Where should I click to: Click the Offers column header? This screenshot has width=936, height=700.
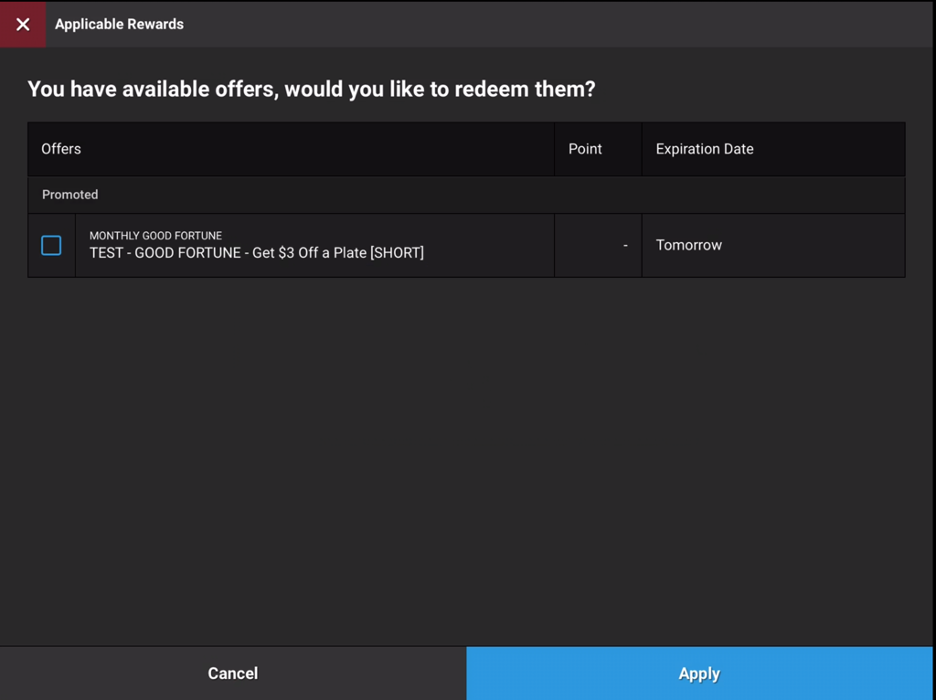(60, 148)
